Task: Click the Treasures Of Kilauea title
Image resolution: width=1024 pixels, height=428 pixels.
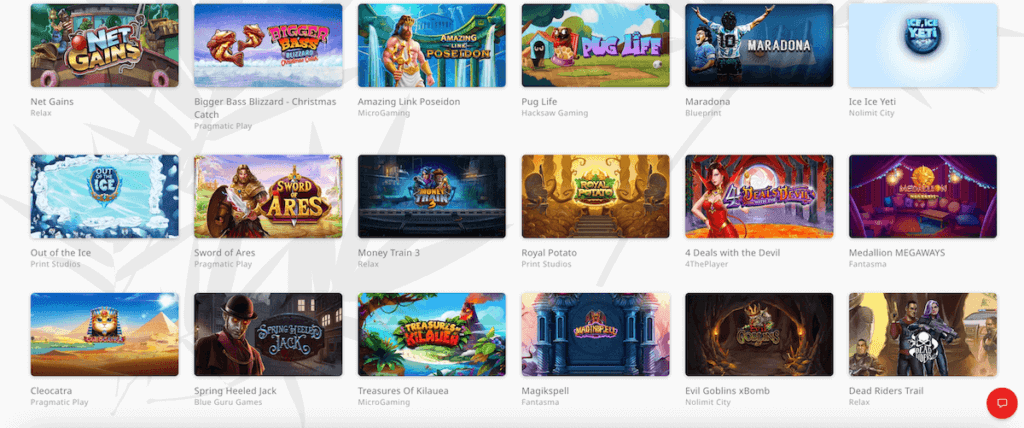Action: click(403, 391)
